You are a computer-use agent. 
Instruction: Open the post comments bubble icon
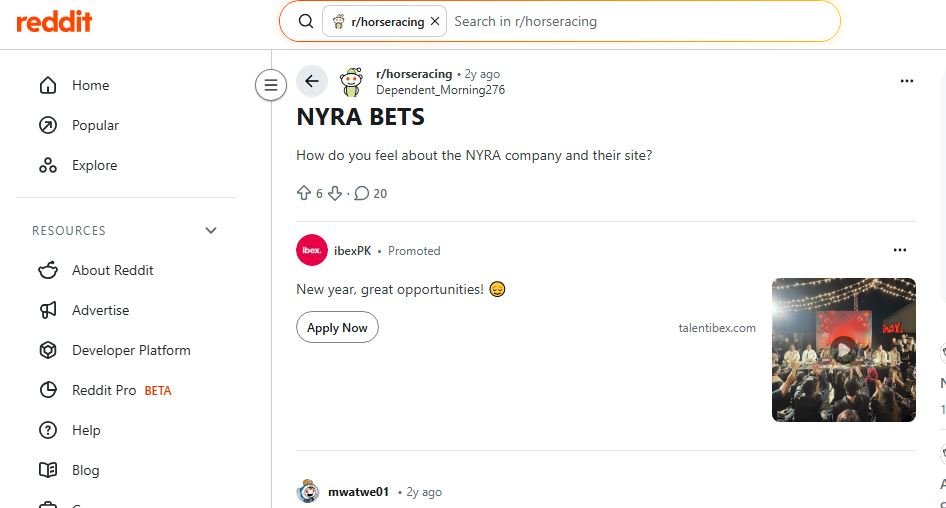point(362,193)
